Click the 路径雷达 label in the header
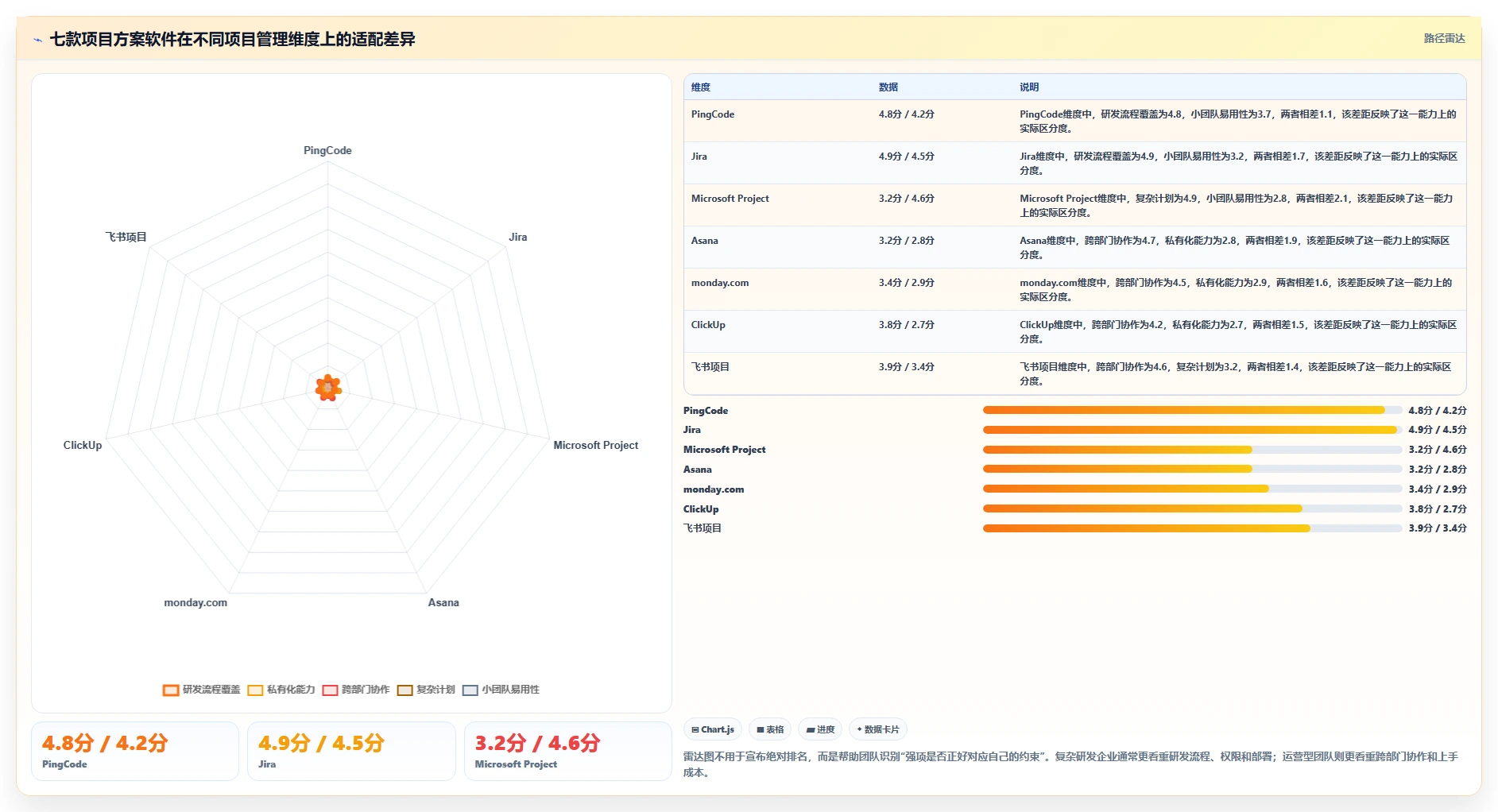The height and width of the screenshot is (812, 1498). pyautogui.click(x=1444, y=38)
